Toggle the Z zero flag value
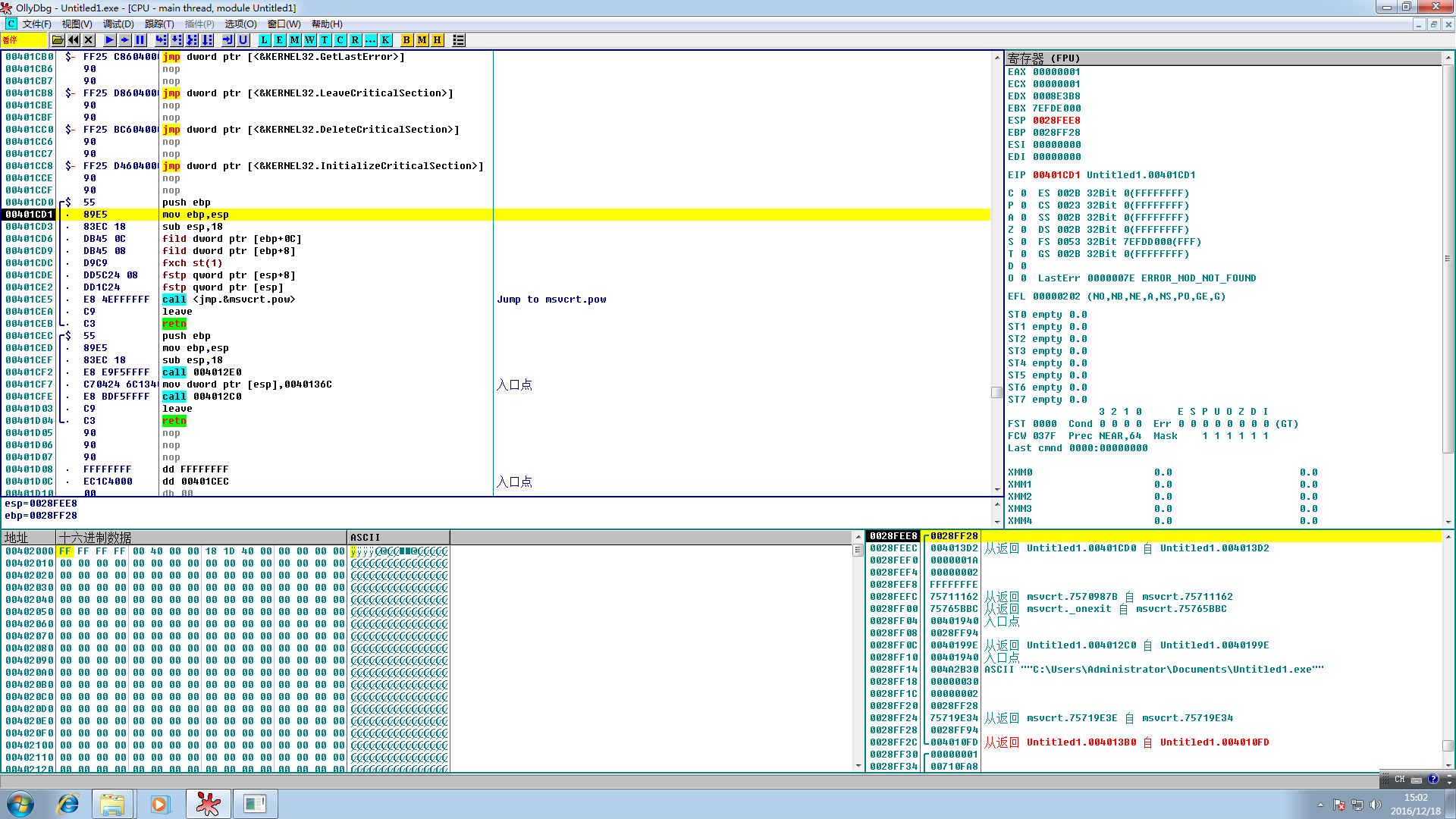 click(x=1024, y=230)
